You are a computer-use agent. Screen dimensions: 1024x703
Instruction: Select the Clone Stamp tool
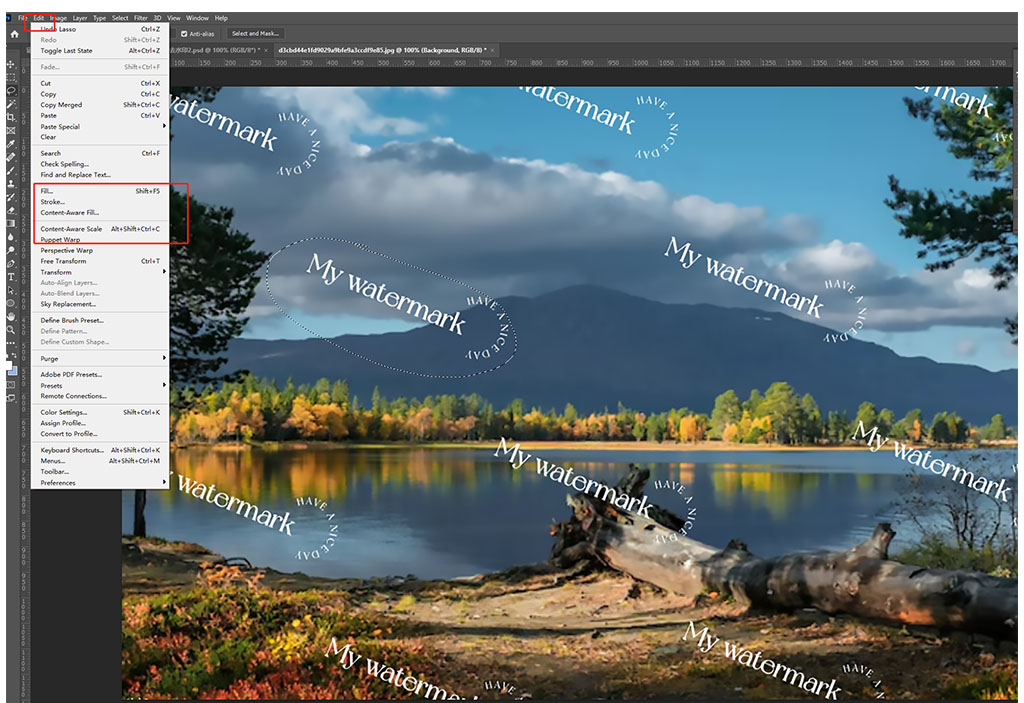click(11, 184)
